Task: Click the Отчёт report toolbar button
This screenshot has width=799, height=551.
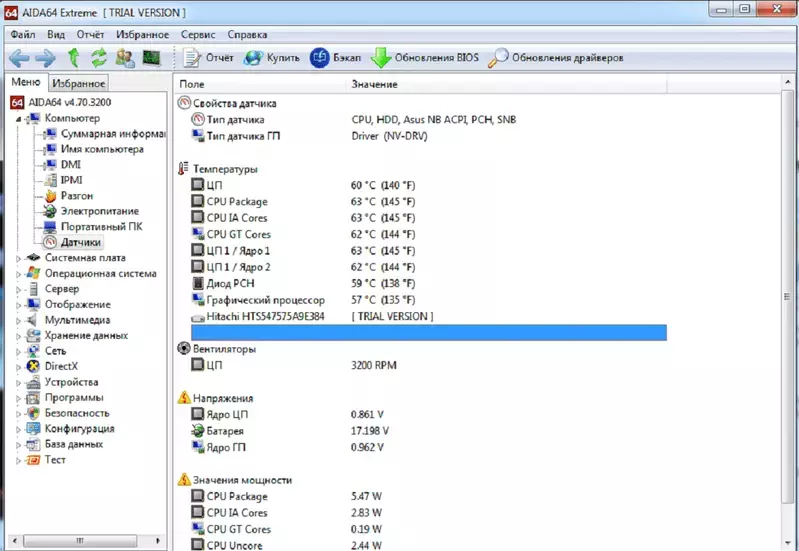Action: 208,58
